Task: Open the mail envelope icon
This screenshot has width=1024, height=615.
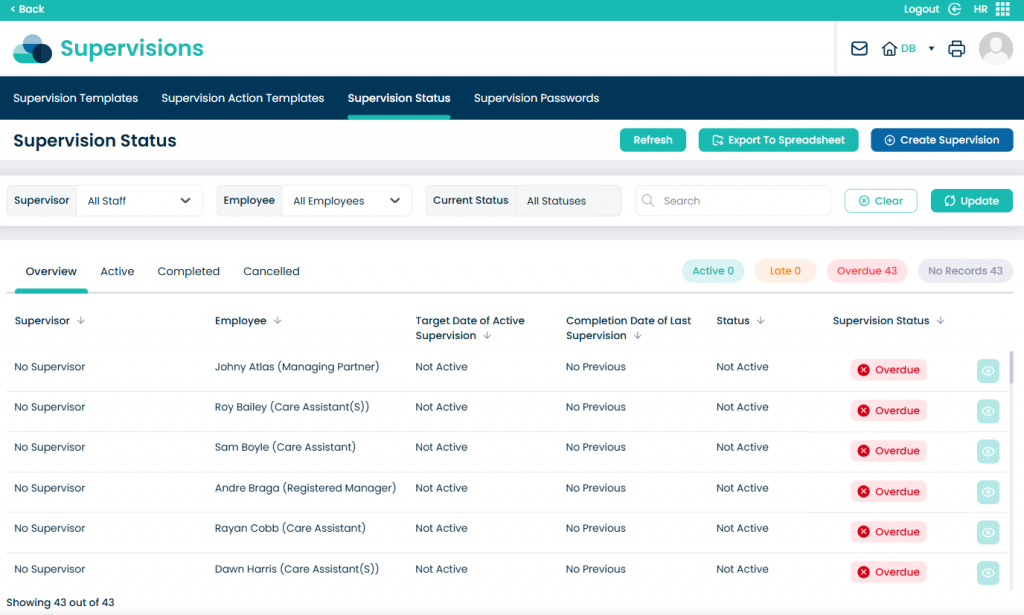Action: click(x=859, y=48)
